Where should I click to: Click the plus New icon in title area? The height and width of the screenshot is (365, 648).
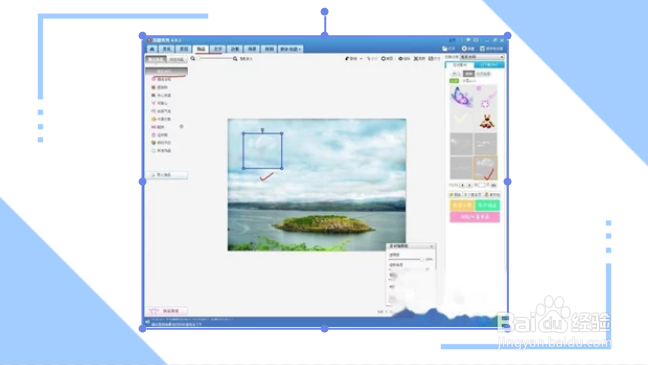[464, 49]
